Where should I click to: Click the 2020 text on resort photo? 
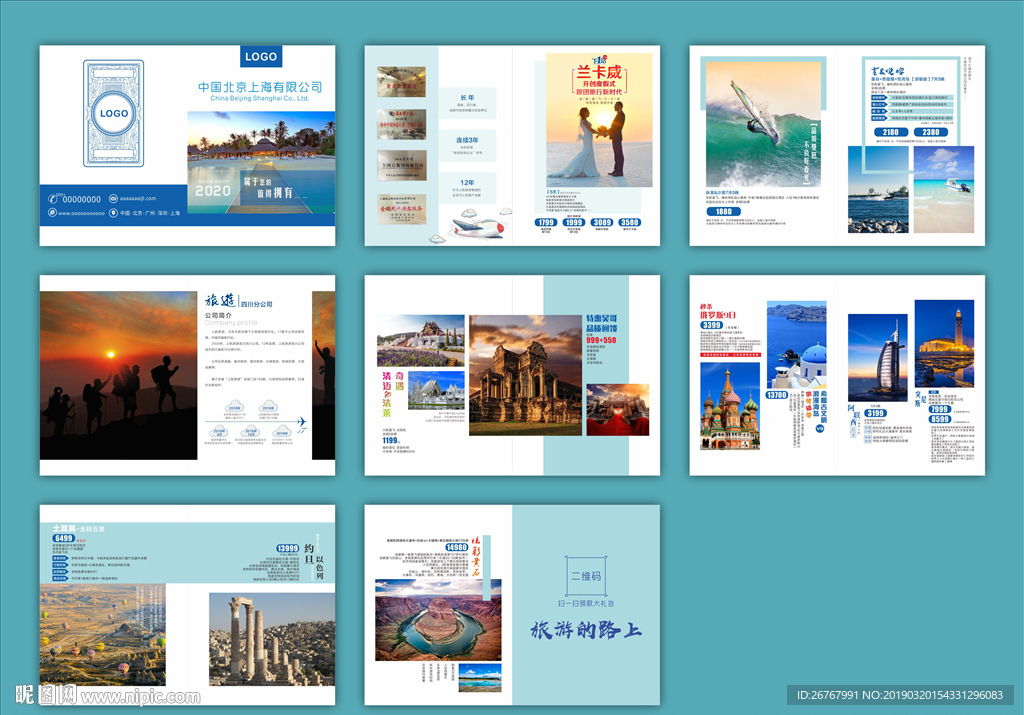213,190
